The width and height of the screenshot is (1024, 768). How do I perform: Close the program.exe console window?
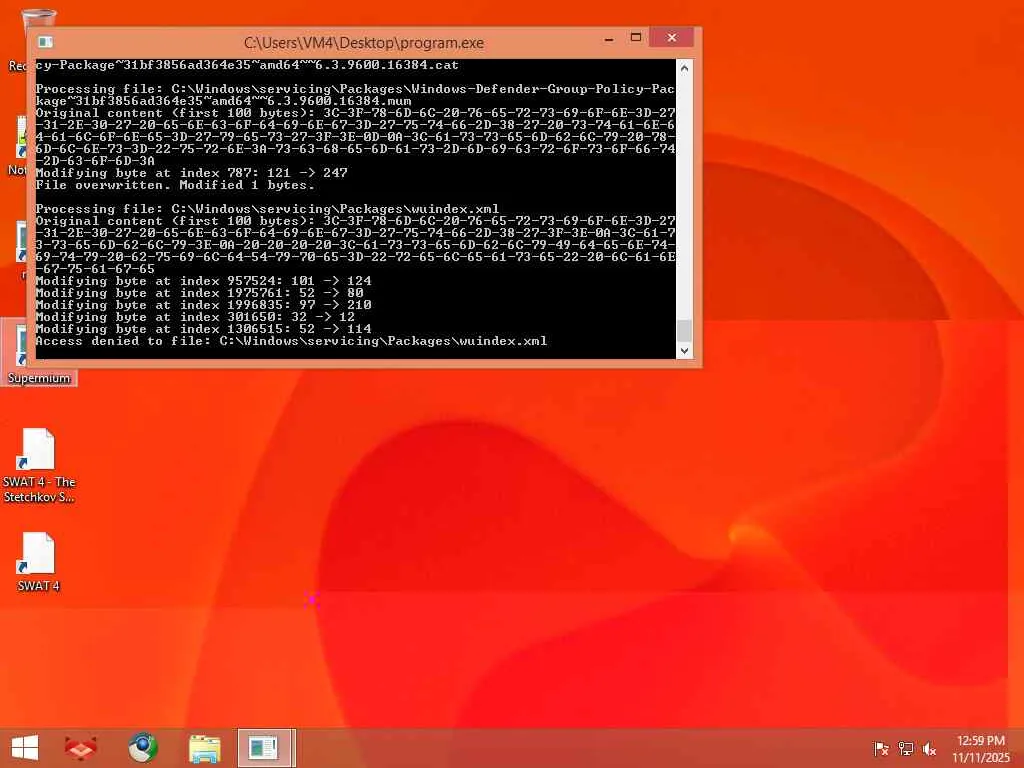(671, 38)
